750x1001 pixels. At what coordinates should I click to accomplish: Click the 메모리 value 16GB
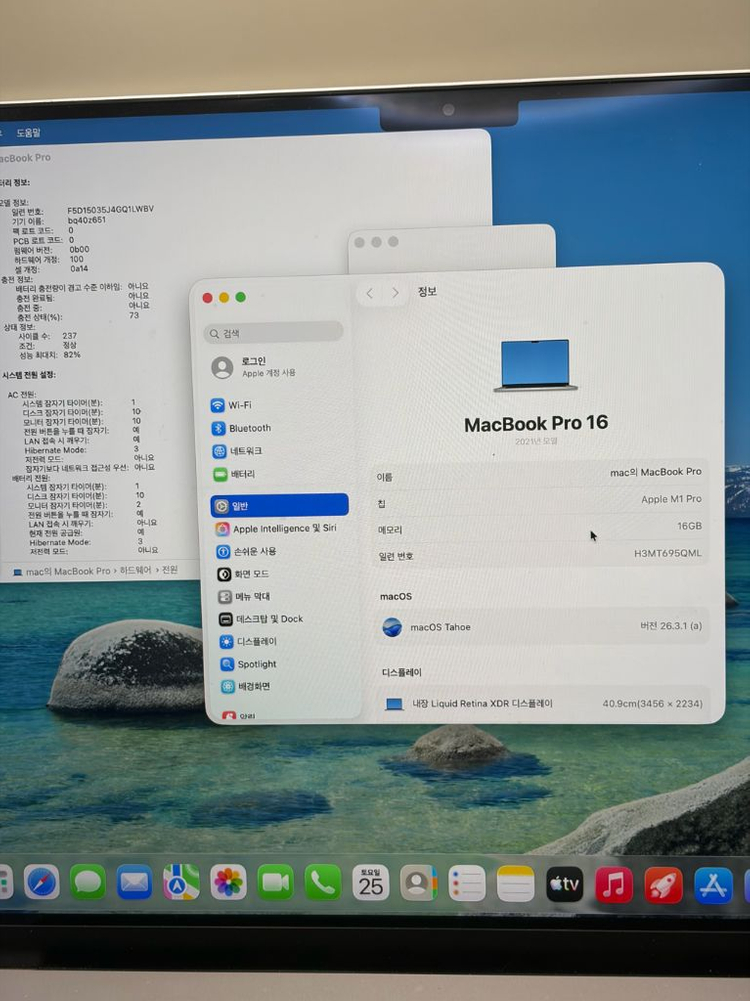click(x=689, y=526)
